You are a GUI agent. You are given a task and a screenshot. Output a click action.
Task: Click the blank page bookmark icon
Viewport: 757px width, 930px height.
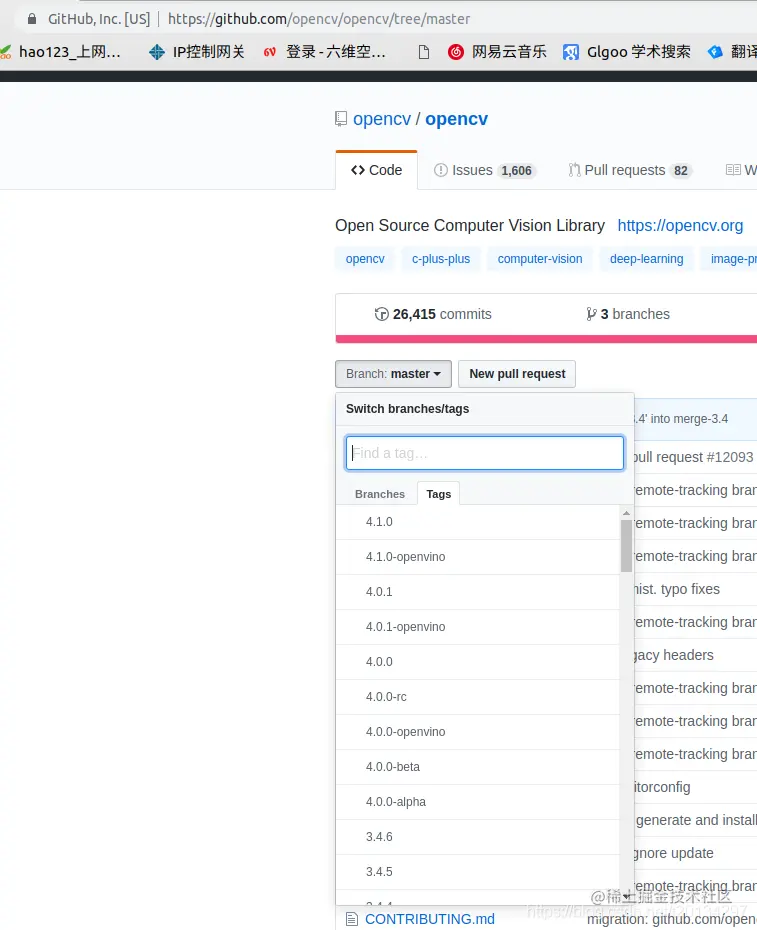[x=424, y=52]
